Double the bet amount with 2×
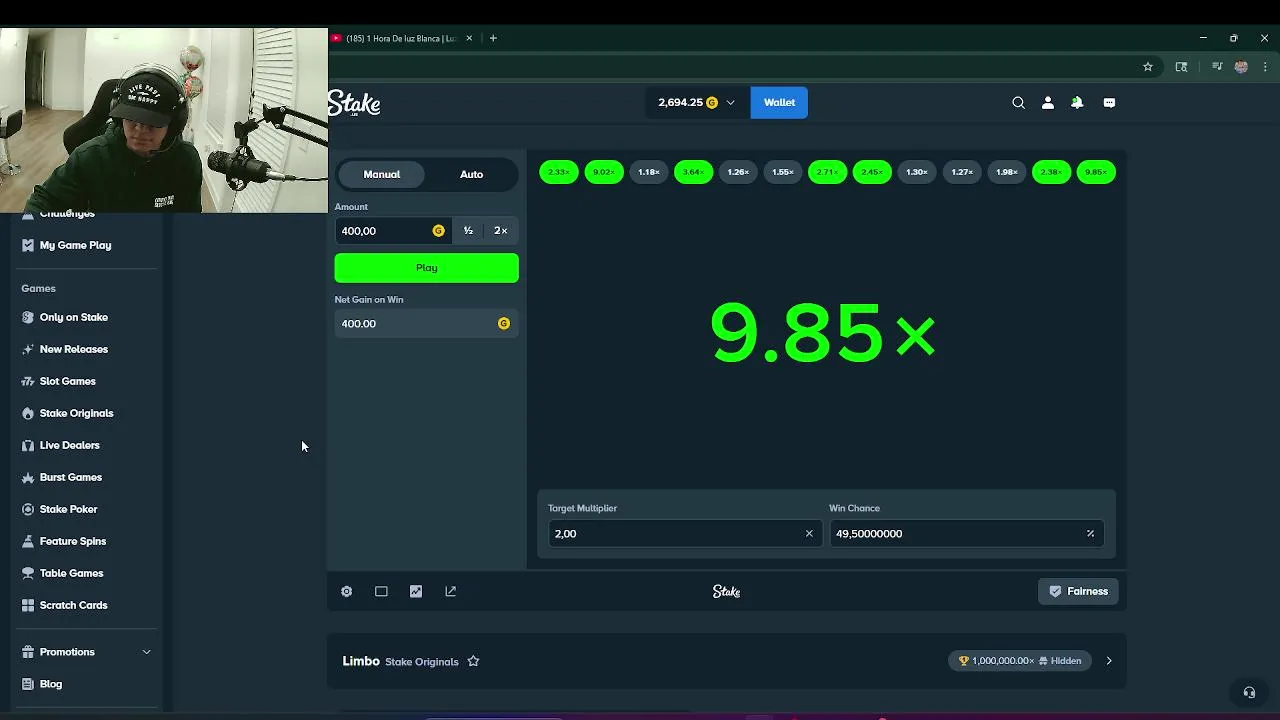 click(501, 231)
